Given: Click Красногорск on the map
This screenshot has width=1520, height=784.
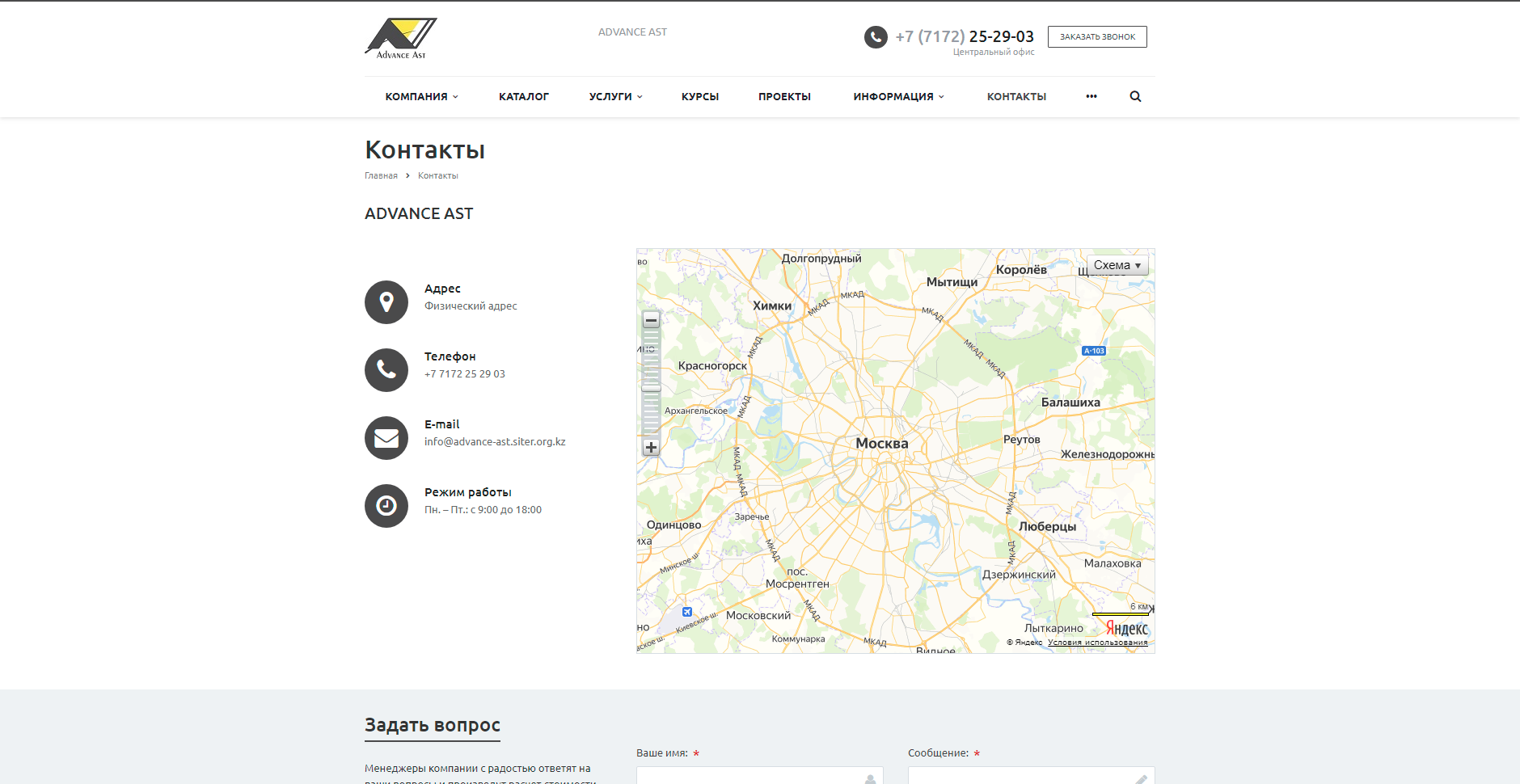Looking at the screenshot, I should click(x=712, y=365).
